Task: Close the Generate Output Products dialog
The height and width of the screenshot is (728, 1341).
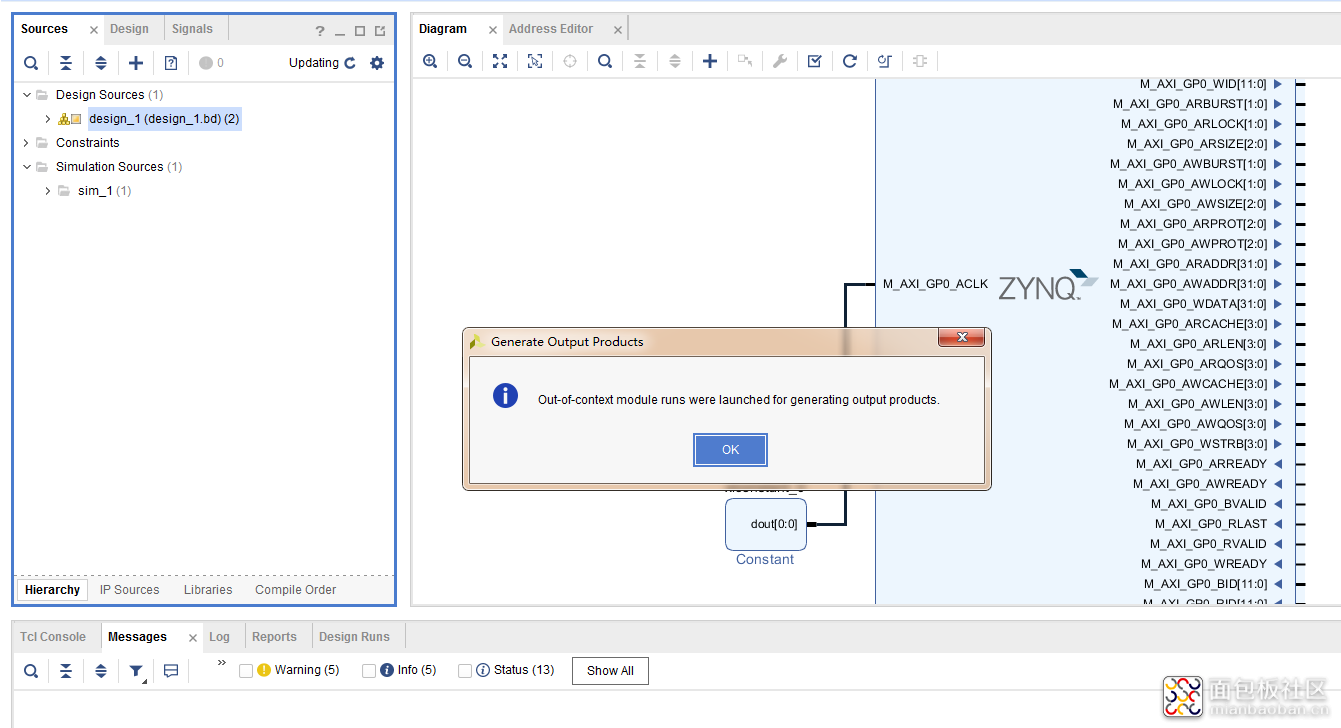Action: coord(962,338)
